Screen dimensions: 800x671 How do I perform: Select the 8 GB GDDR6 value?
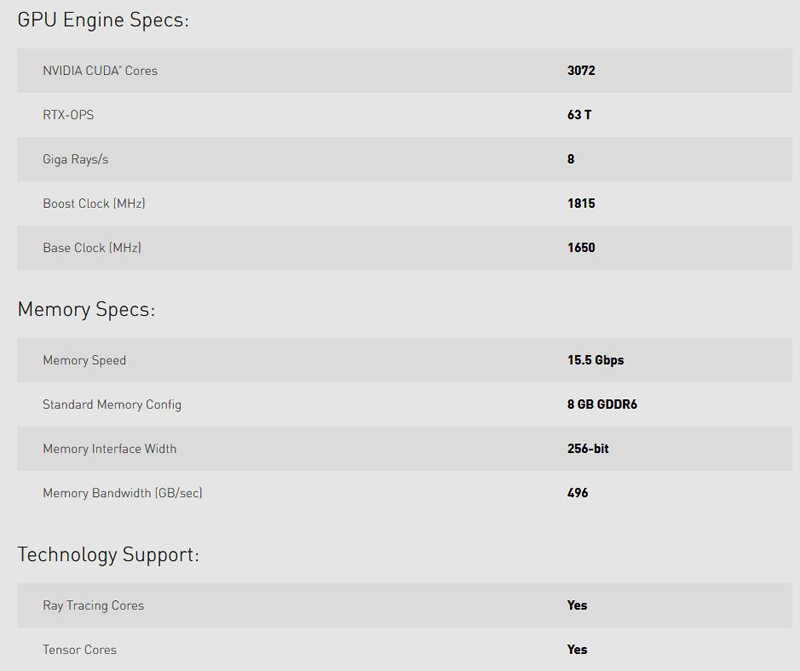[x=602, y=405]
